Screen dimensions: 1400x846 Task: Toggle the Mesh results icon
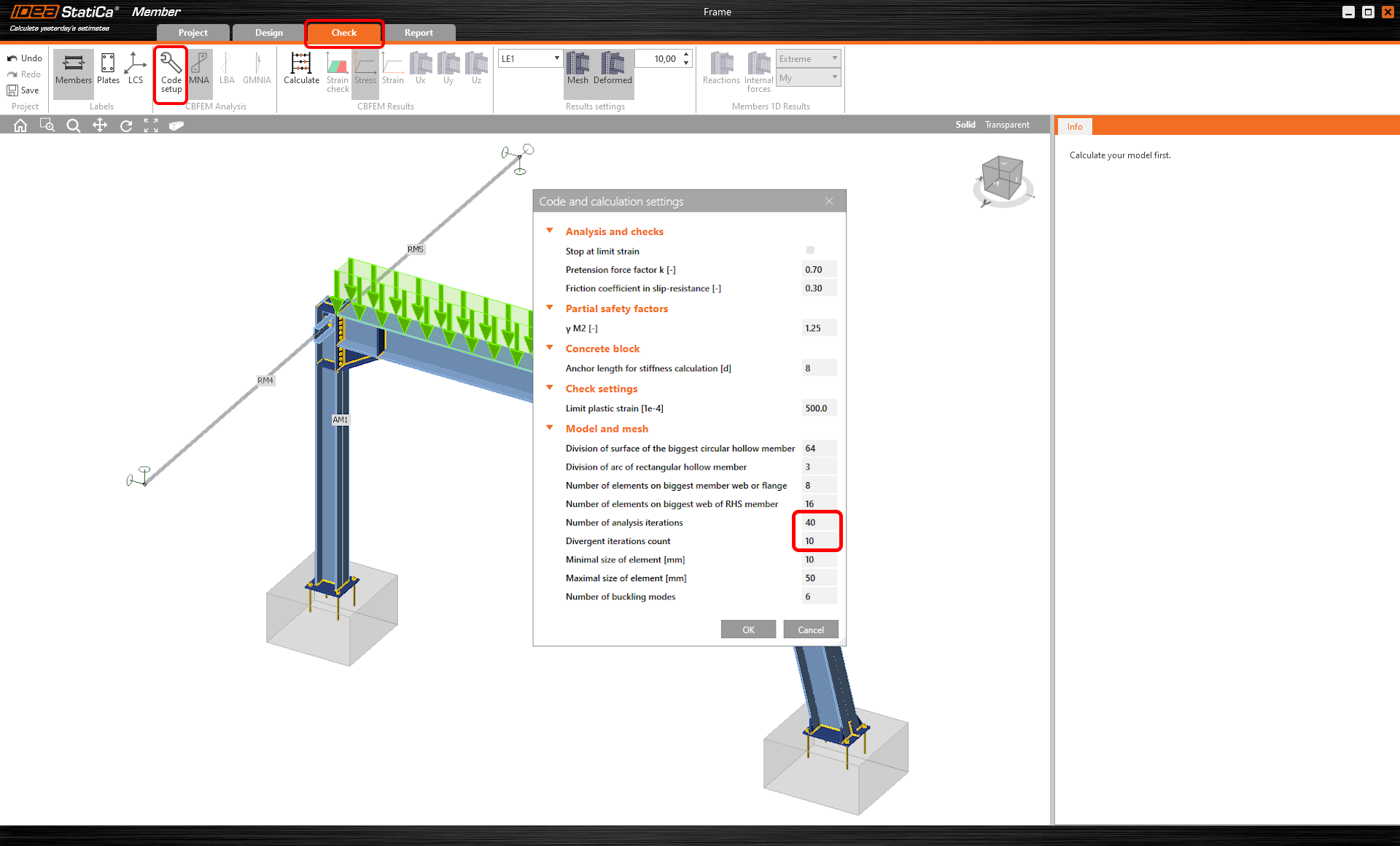click(x=577, y=69)
